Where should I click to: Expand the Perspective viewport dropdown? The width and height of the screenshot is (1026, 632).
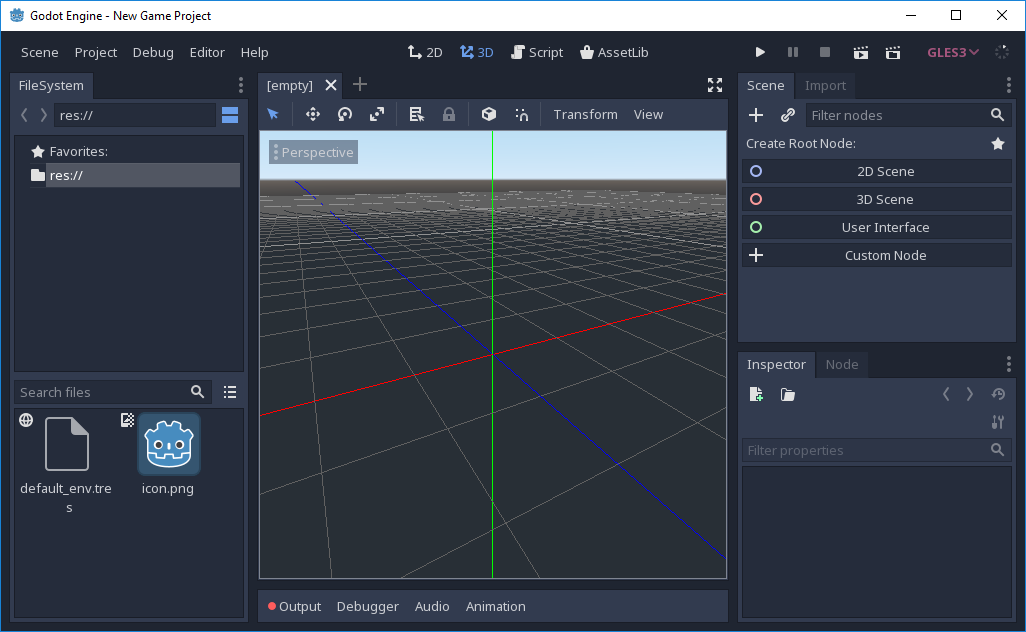pos(311,151)
